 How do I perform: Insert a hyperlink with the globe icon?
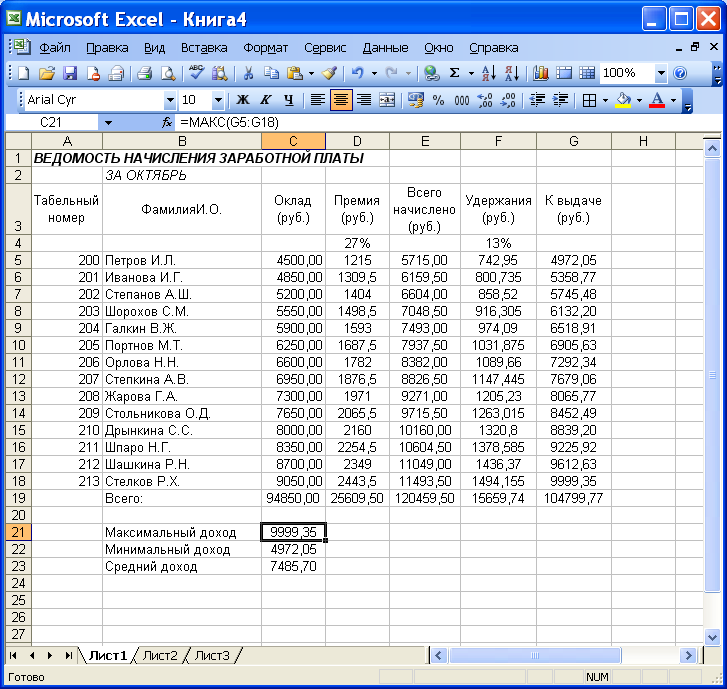(432, 73)
